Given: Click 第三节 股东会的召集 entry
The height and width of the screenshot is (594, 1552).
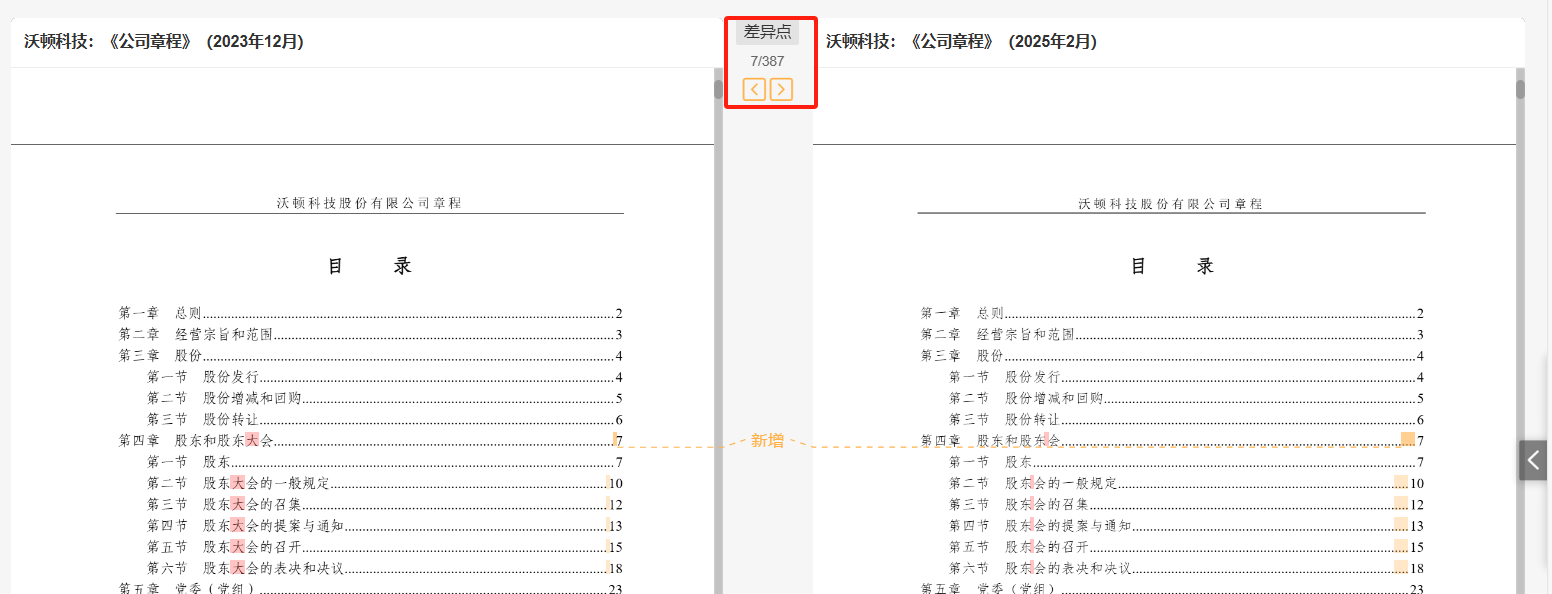Looking at the screenshot, I should click(x=1187, y=504).
